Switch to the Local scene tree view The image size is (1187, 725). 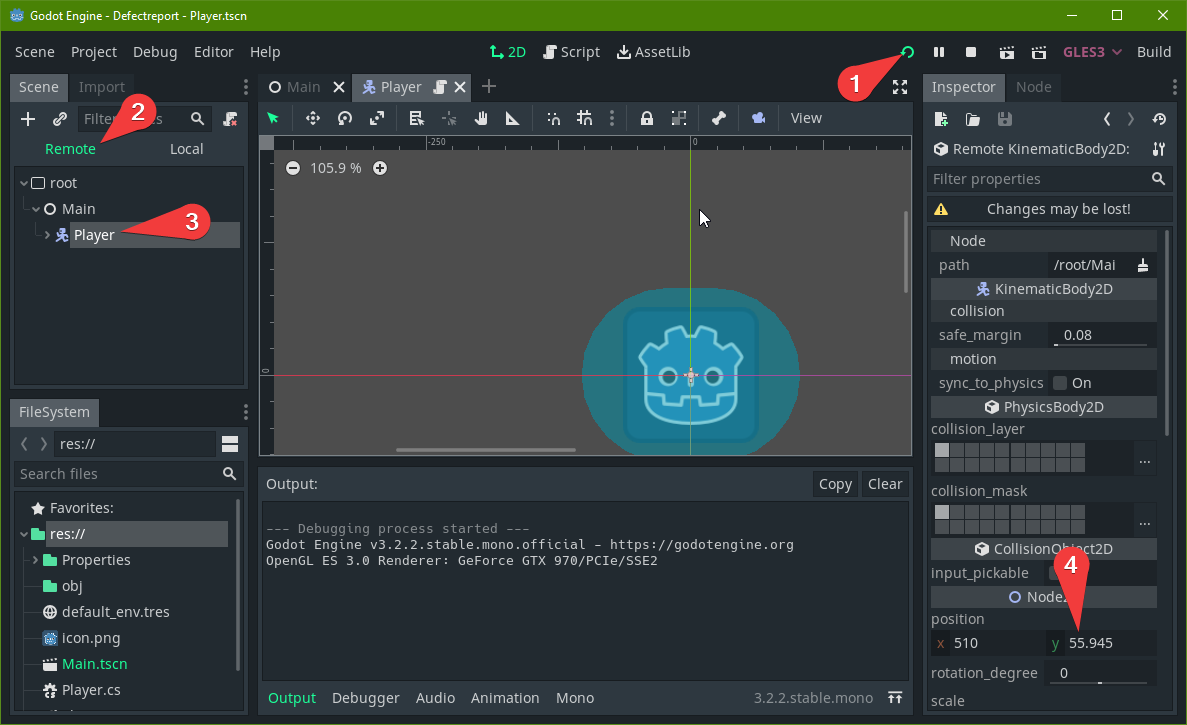point(186,148)
